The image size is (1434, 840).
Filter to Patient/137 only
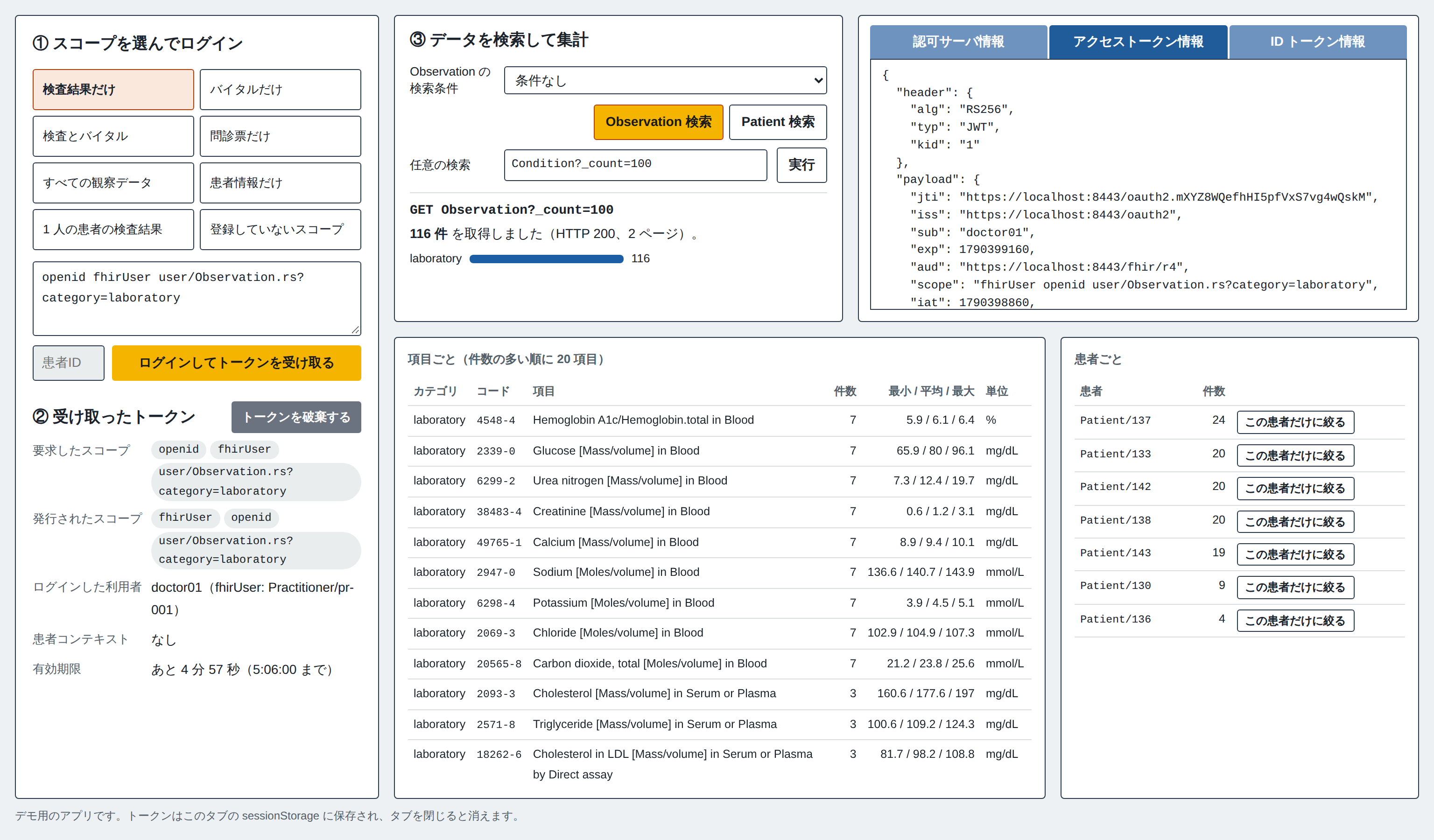point(1295,422)
